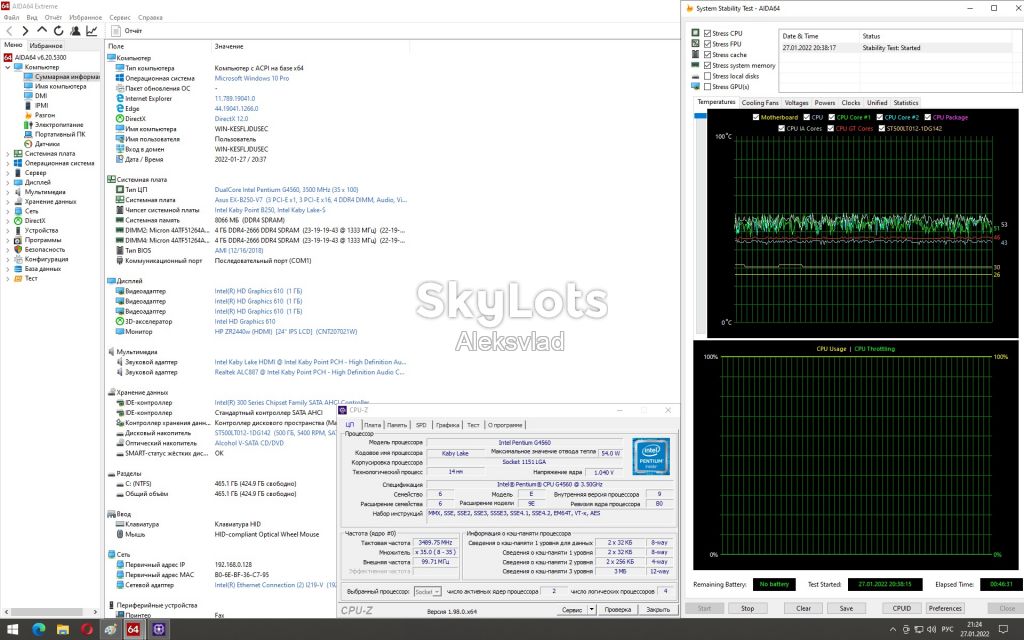Click Stop in System Stability Test
This screenshot has width=1024, height=640.
(748, 608)
